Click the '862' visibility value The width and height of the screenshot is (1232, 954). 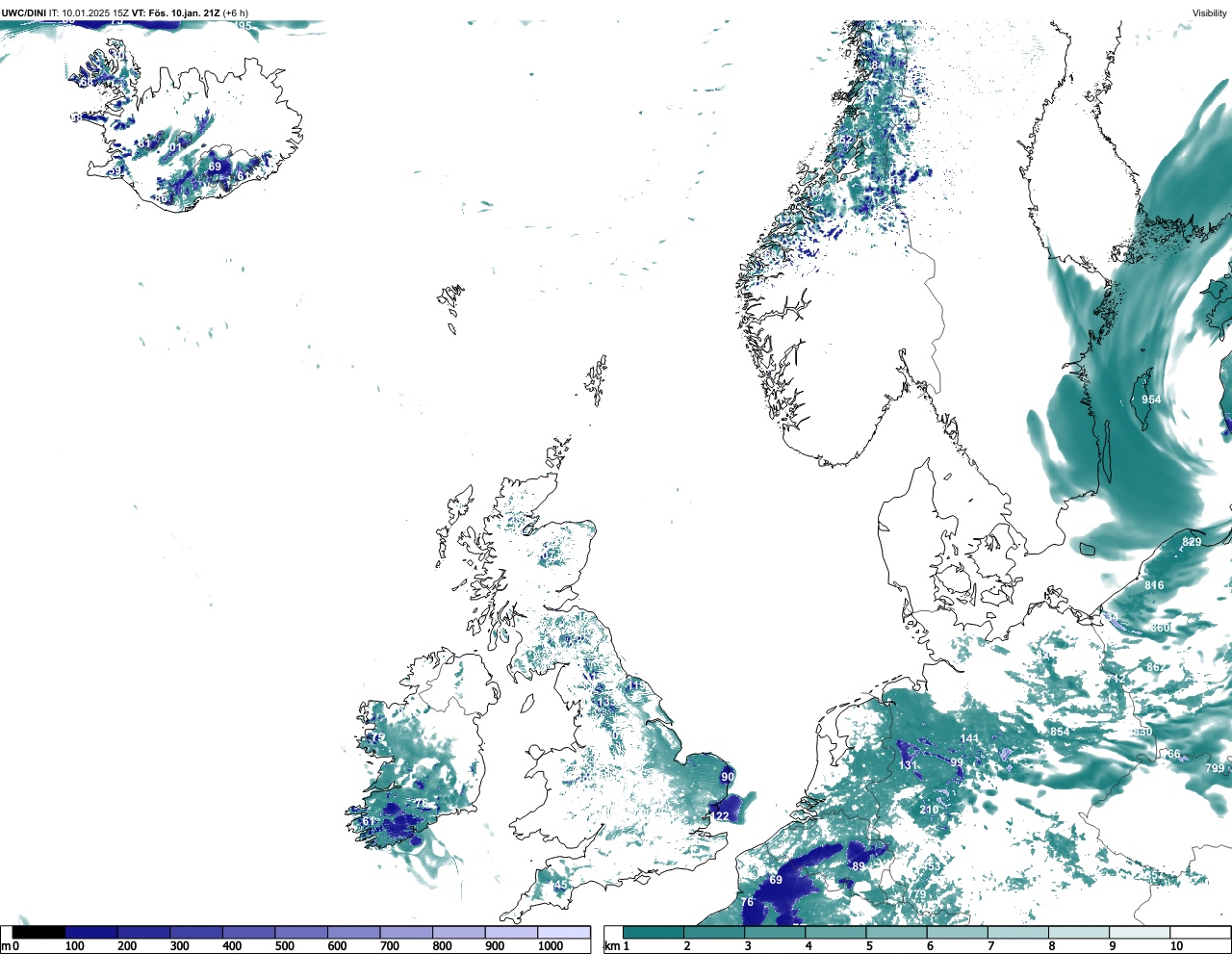1155,667
